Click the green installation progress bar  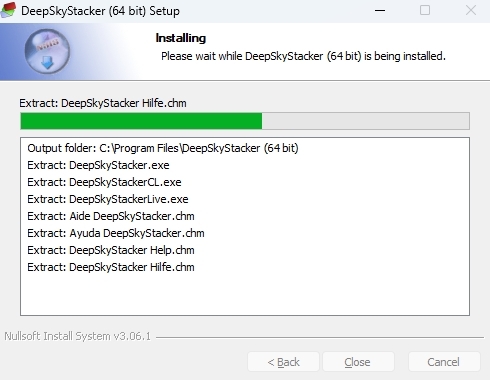(141, 121)
